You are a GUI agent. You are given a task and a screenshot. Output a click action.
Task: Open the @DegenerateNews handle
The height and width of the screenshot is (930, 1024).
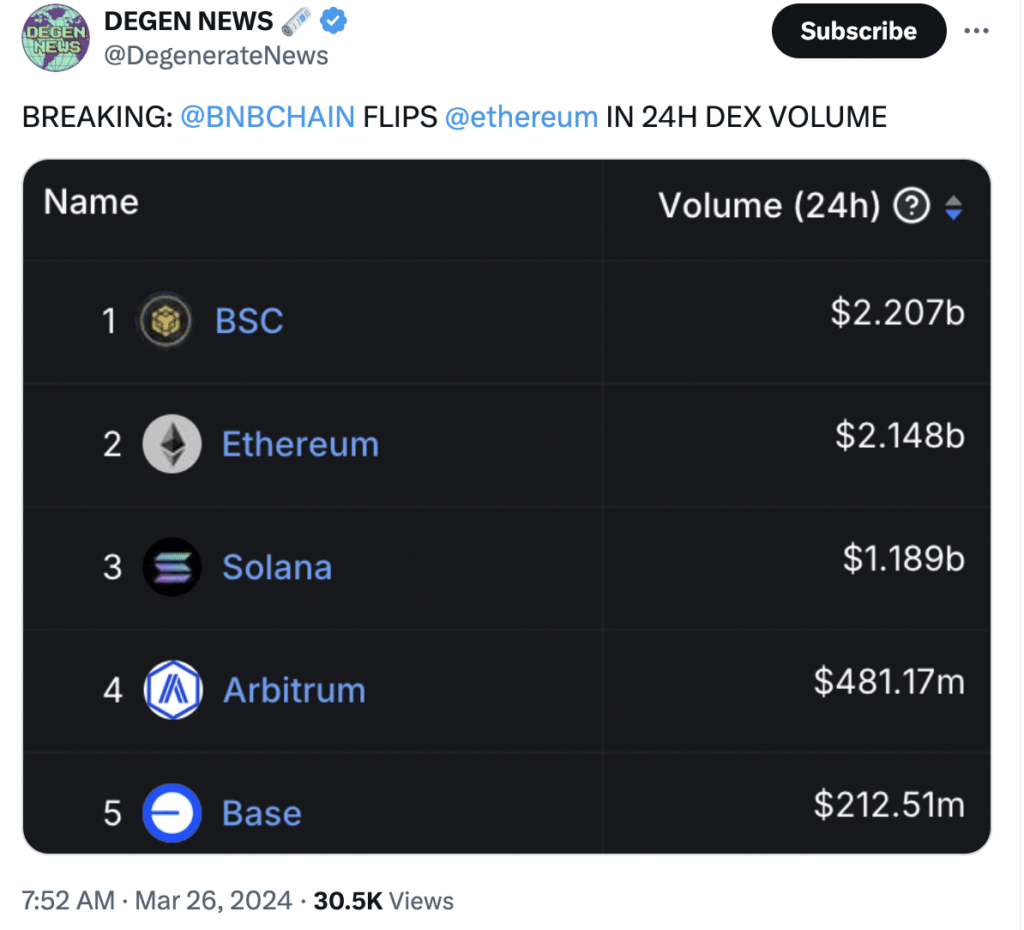click(x=216, y=56)
